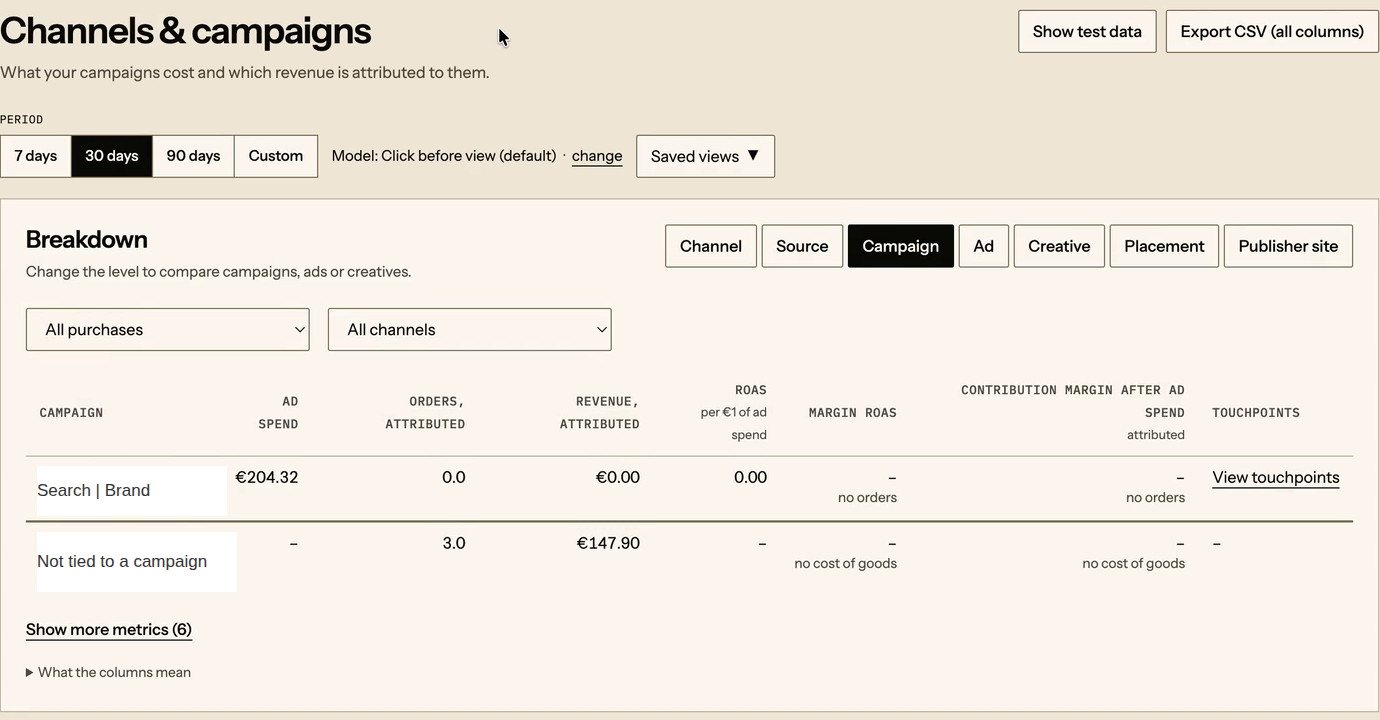Change the attribution model link
1380x720 pixels.
pyautogui.click(x=597, y=156)
